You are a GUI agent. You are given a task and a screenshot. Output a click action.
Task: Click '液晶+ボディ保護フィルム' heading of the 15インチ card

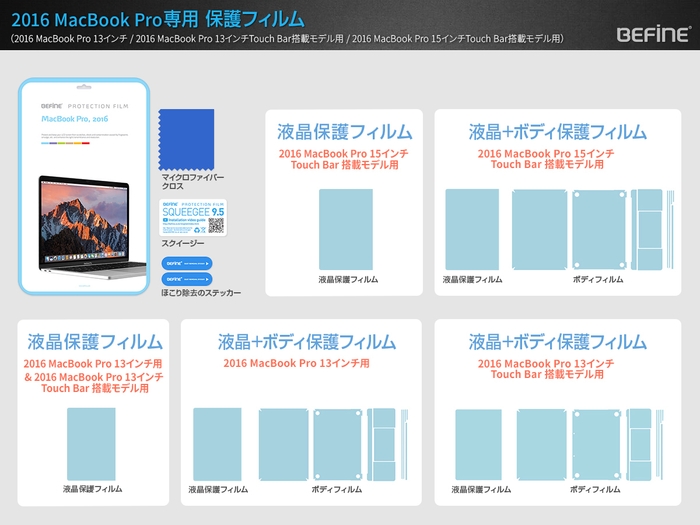coord(558,132)
